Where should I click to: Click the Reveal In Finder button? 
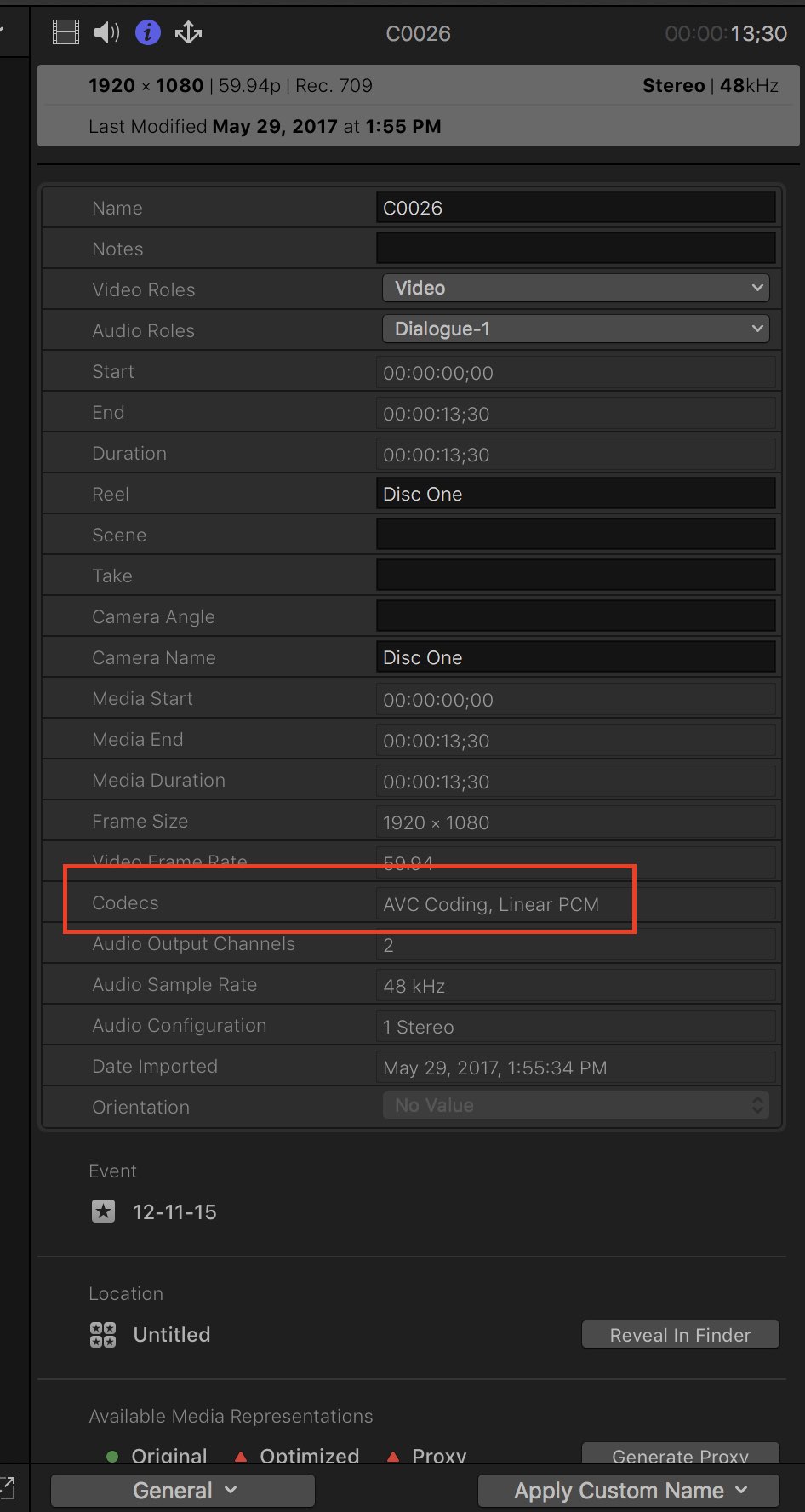pos(680,1334)
